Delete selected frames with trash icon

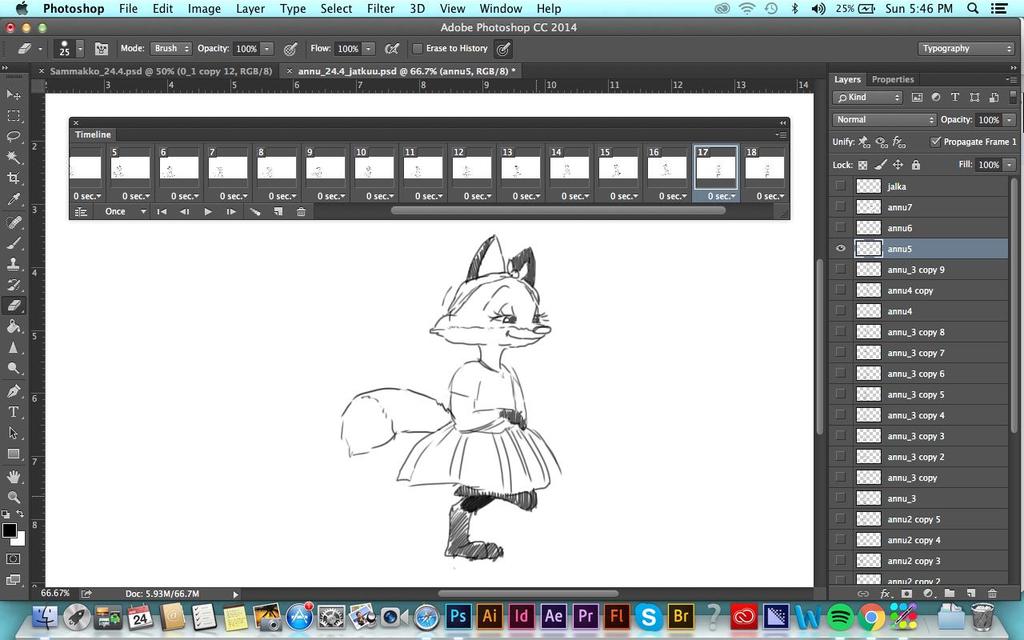tap(301, 212)
